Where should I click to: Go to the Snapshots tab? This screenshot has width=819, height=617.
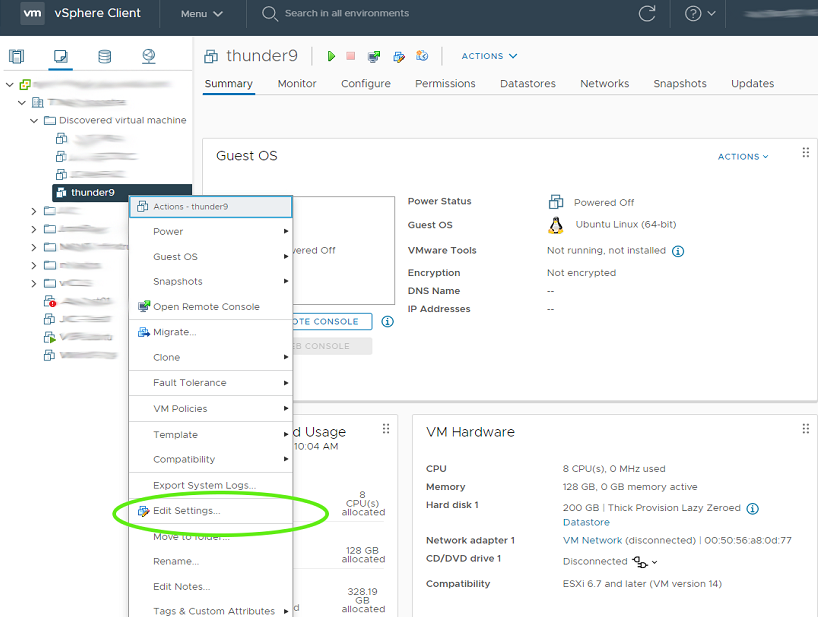[x=680, y=84]
